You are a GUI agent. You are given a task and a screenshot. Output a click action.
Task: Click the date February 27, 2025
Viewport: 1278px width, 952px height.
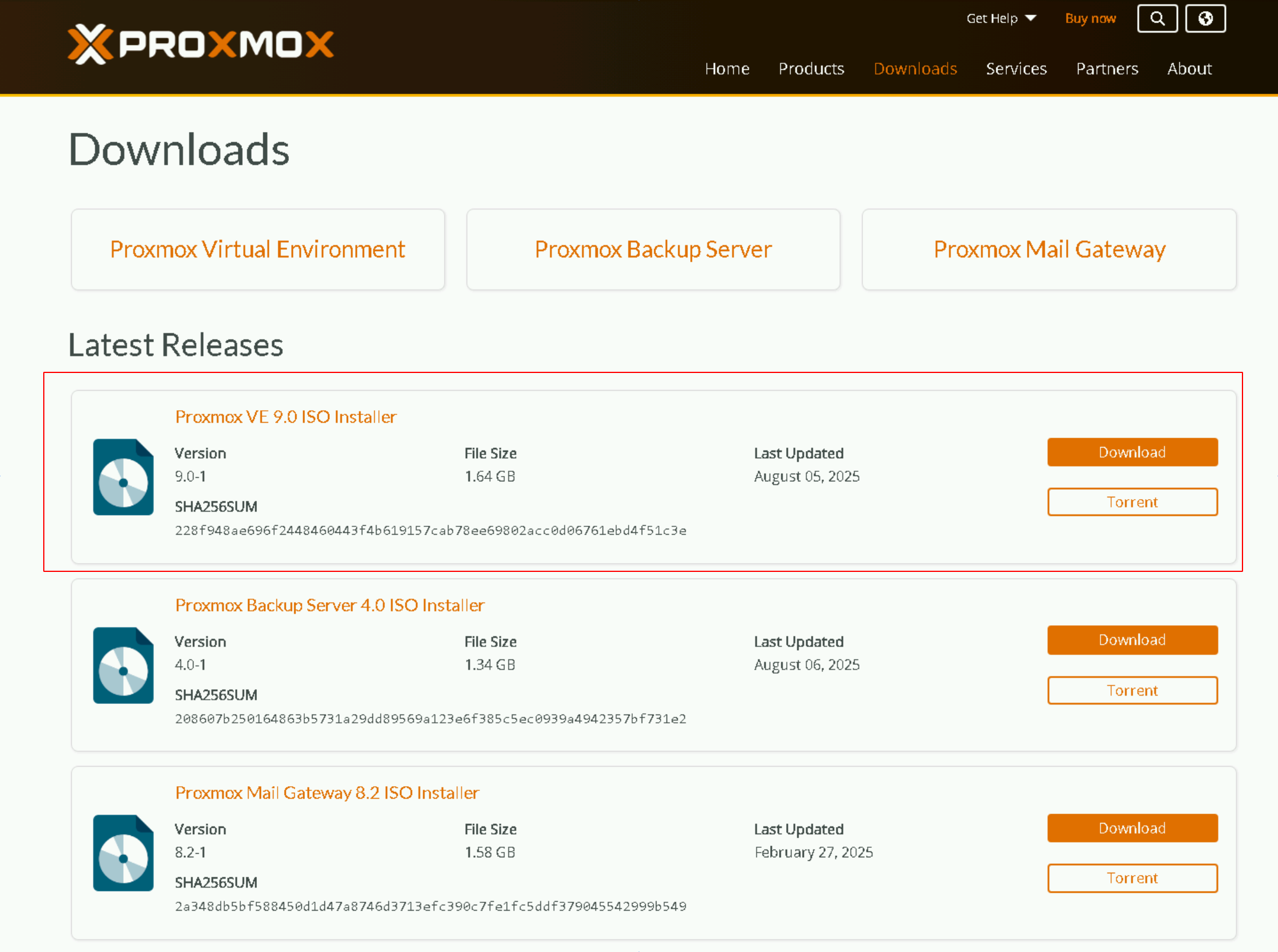(x=813, y=853)
